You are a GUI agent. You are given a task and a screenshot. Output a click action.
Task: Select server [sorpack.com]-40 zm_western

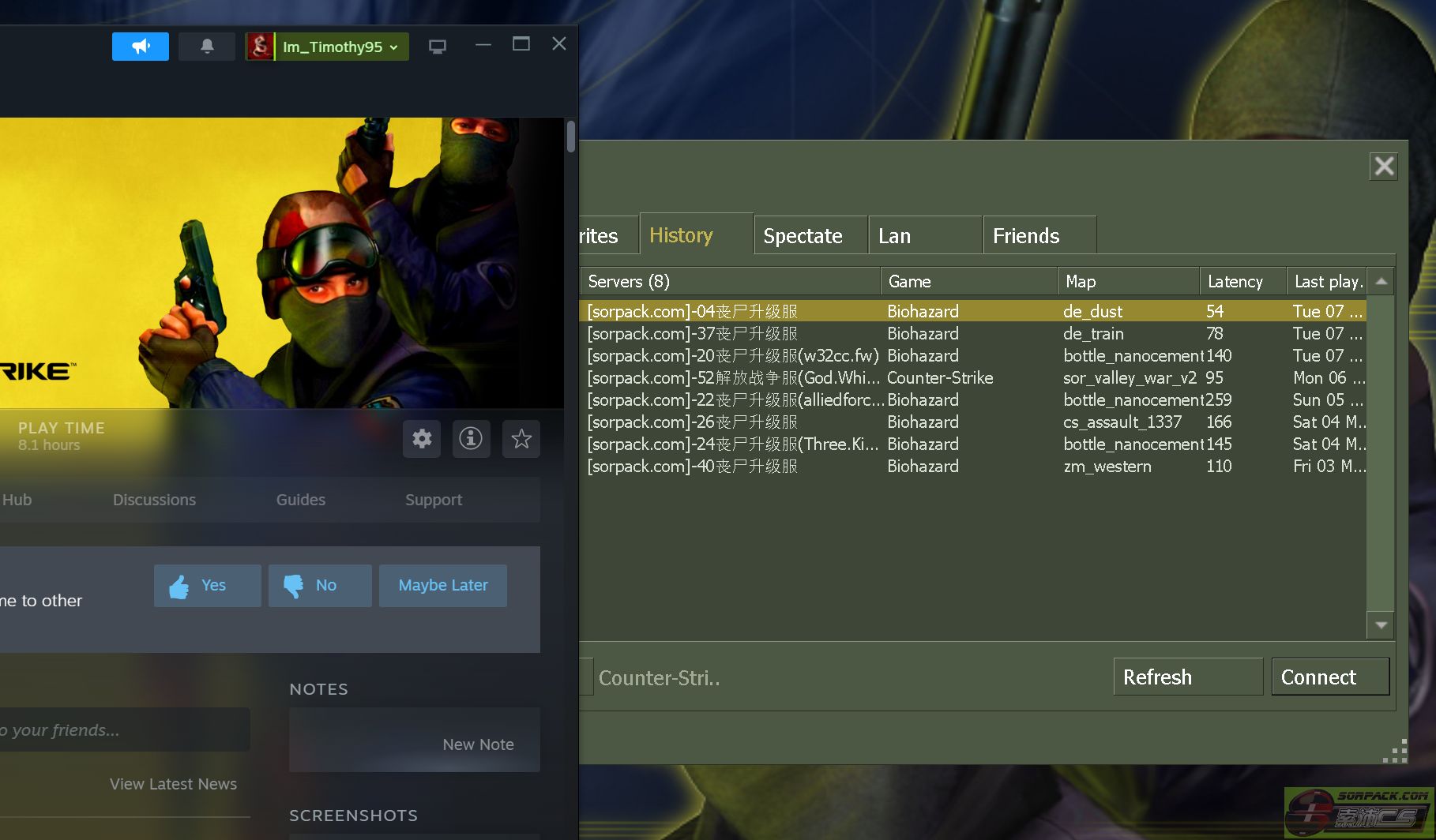pos(973,466)
